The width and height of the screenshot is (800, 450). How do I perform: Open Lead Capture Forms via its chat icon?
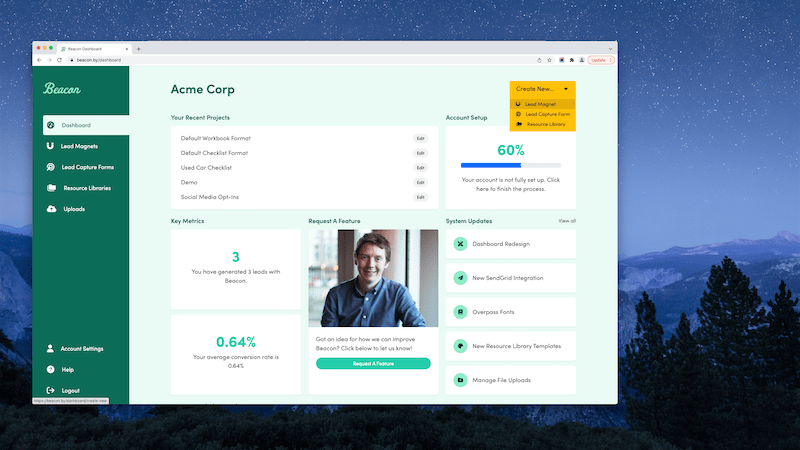(x=51, y=167)
